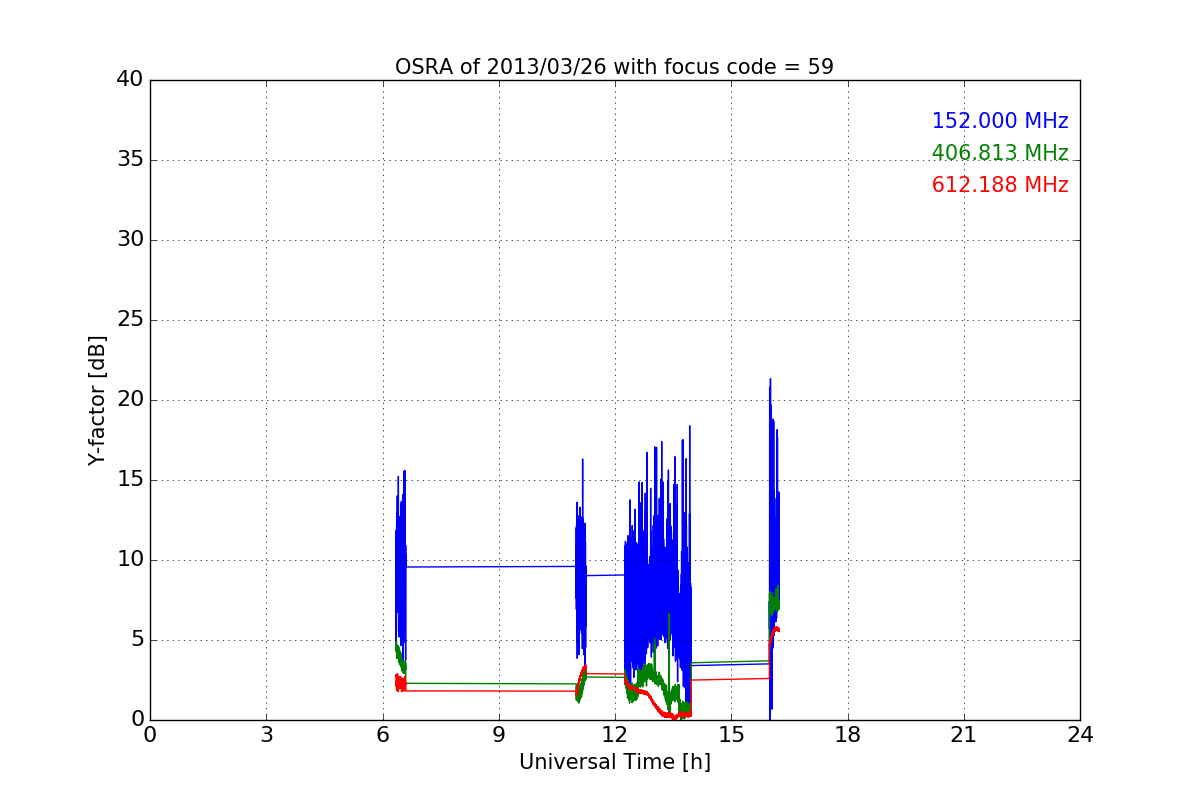Click the y-axis tick label '20'
The height and width of the screenshot is (800, 1200).
click(x=130, y=400)
